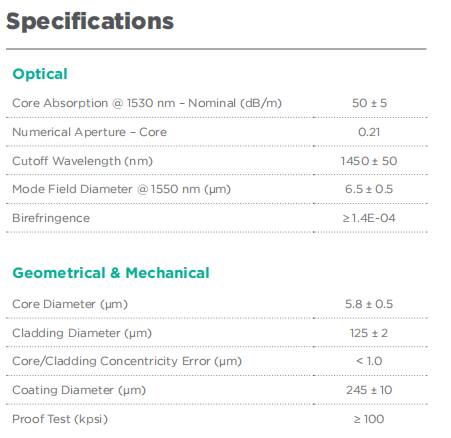
Task: Select the Core Diameter (µm) label
Action: [x=70, y=304]
